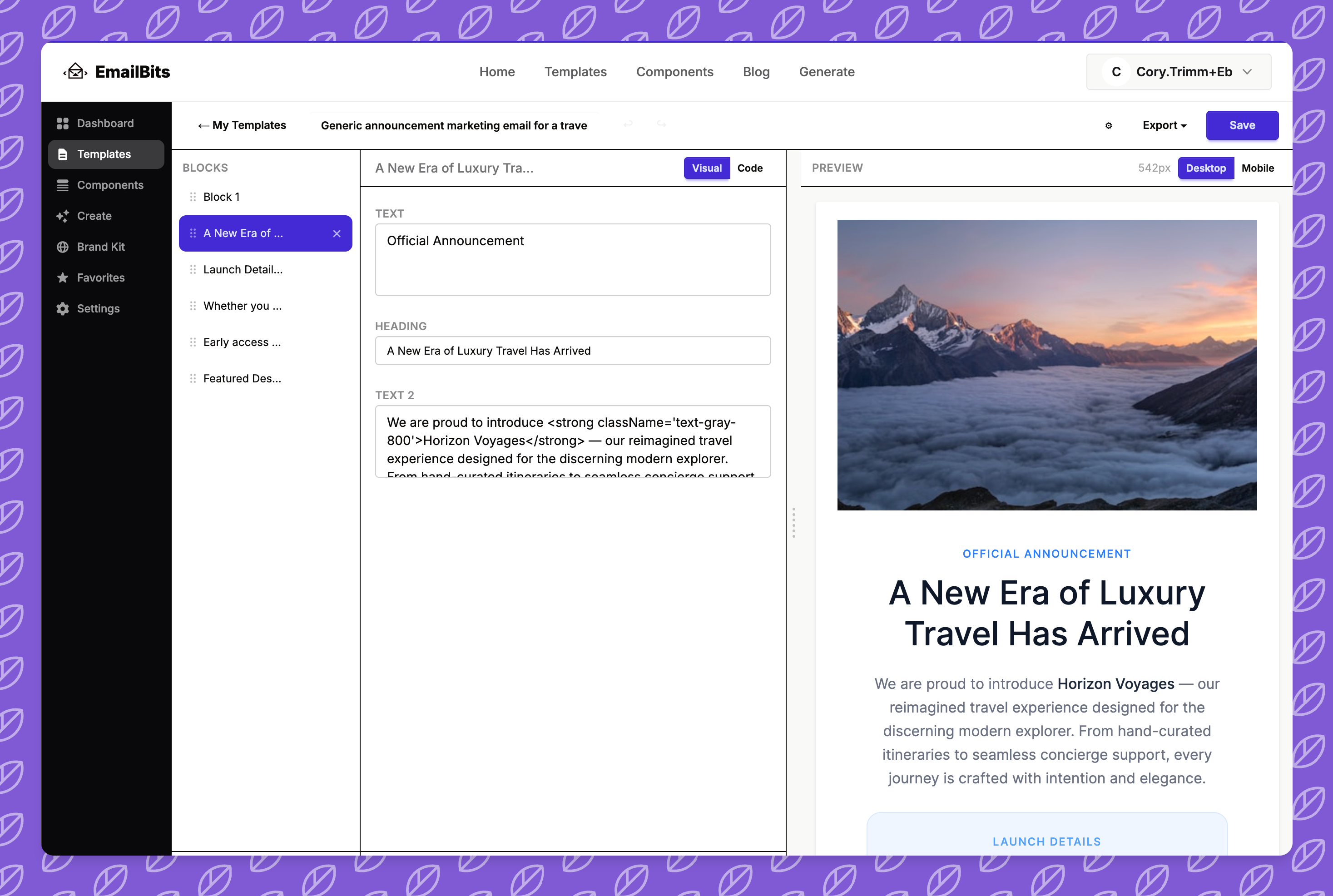Go to the Blog menu item
Viewport: 1333px width, 896px height.
coord(756,71)
